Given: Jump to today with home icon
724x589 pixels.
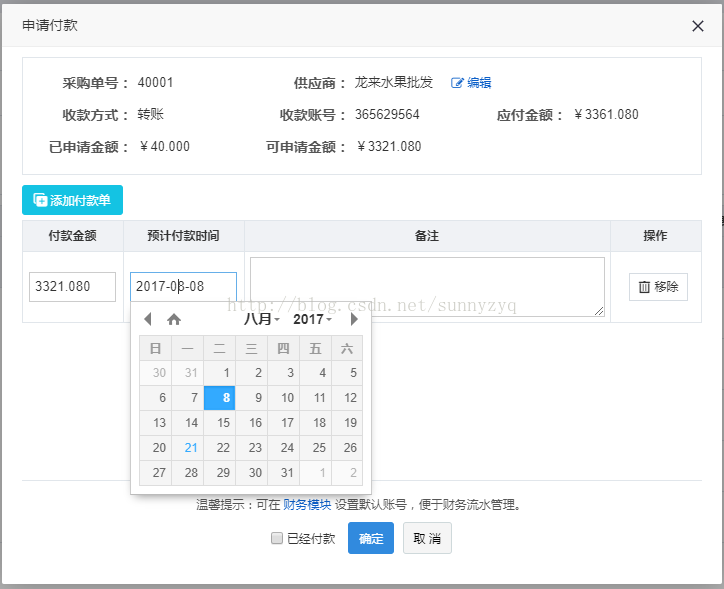Looking at the screenshot, I should 174,319.
